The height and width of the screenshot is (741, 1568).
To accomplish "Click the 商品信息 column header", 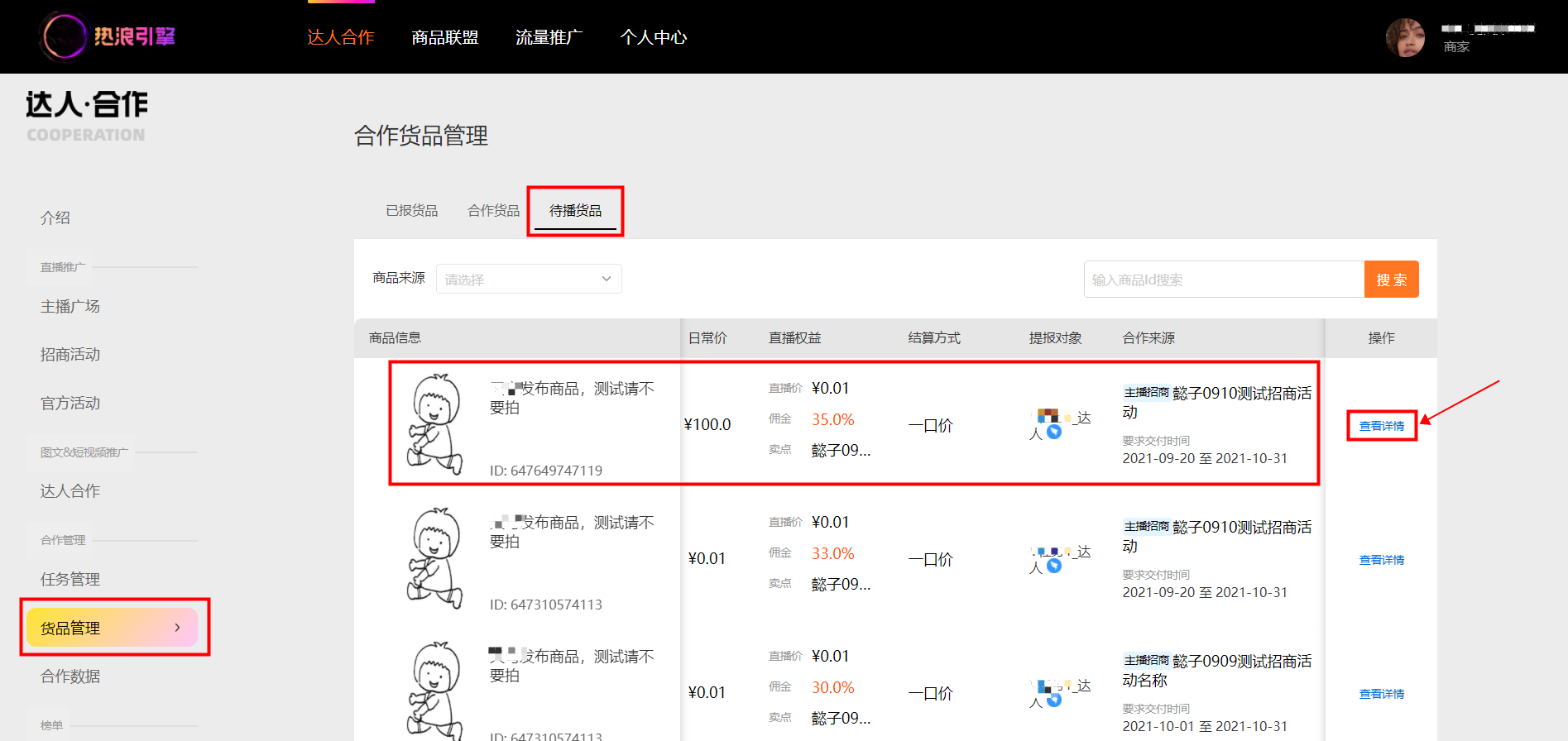I will [x=395, y=337].
